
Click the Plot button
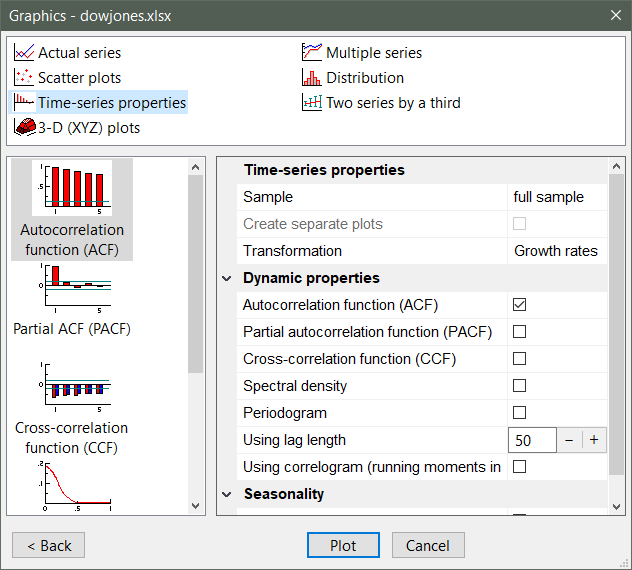tap(343, 545)
